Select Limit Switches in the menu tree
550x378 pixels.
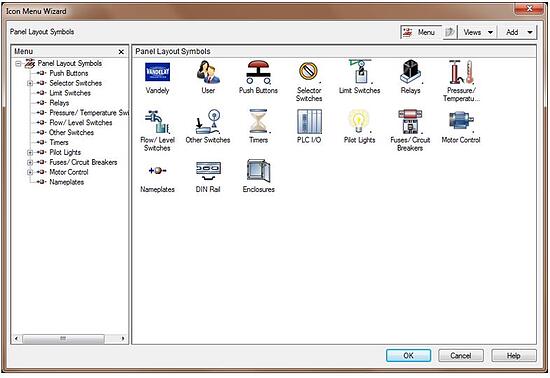point(70,93)
